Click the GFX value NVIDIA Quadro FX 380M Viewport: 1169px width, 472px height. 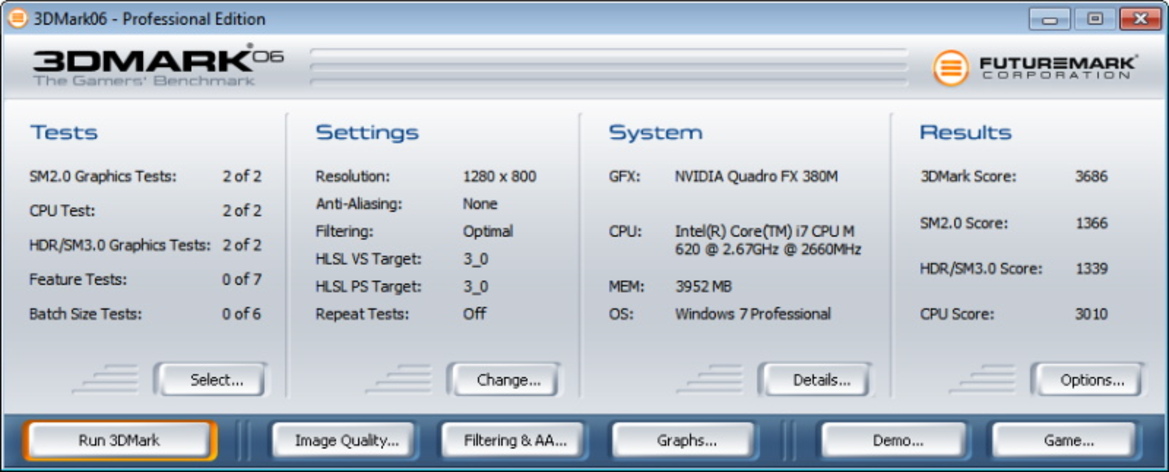pyautogui.click(x=757, y=177)
